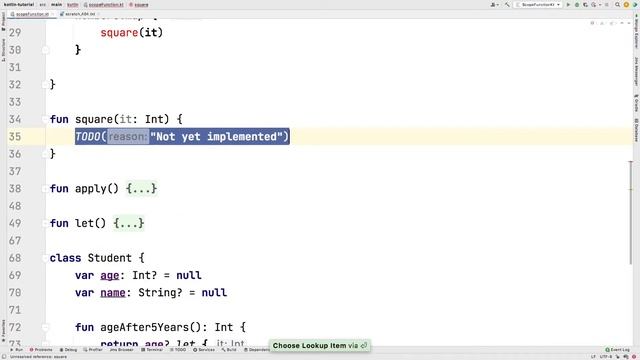Open the Profiler tool window
The height and width of the screenshot is (360, 640).
(93, 350)
